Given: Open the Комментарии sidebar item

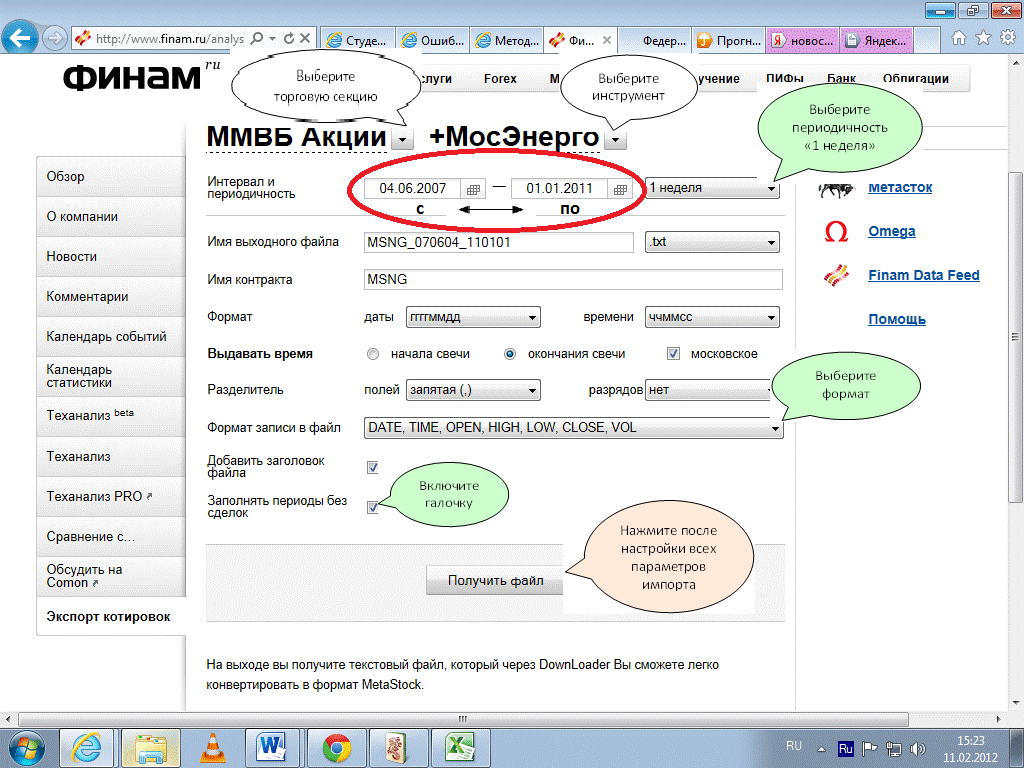Looking at the screenshot, I should (x=111, y=296).
